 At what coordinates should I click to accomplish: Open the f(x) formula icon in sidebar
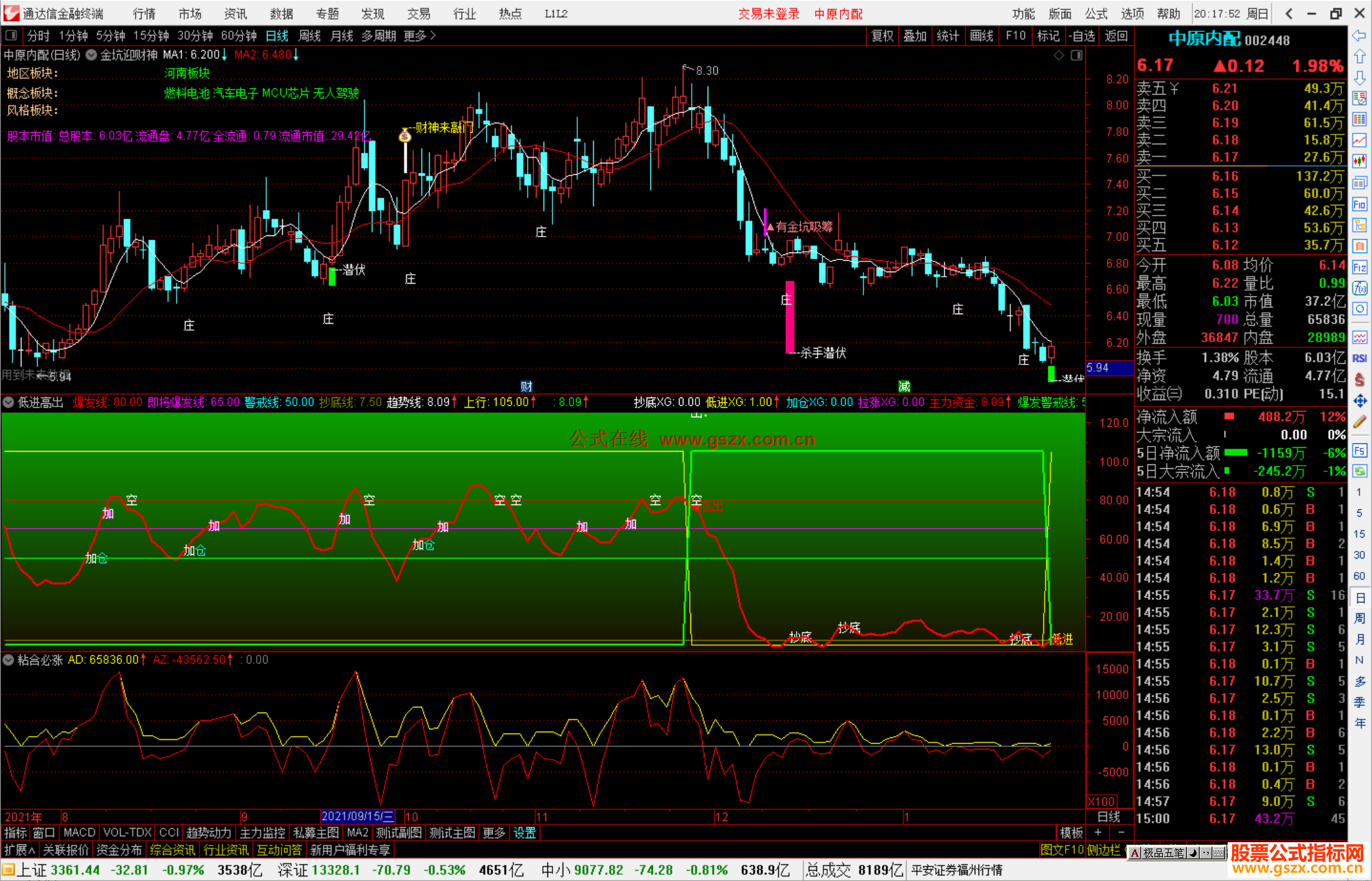1359,288
